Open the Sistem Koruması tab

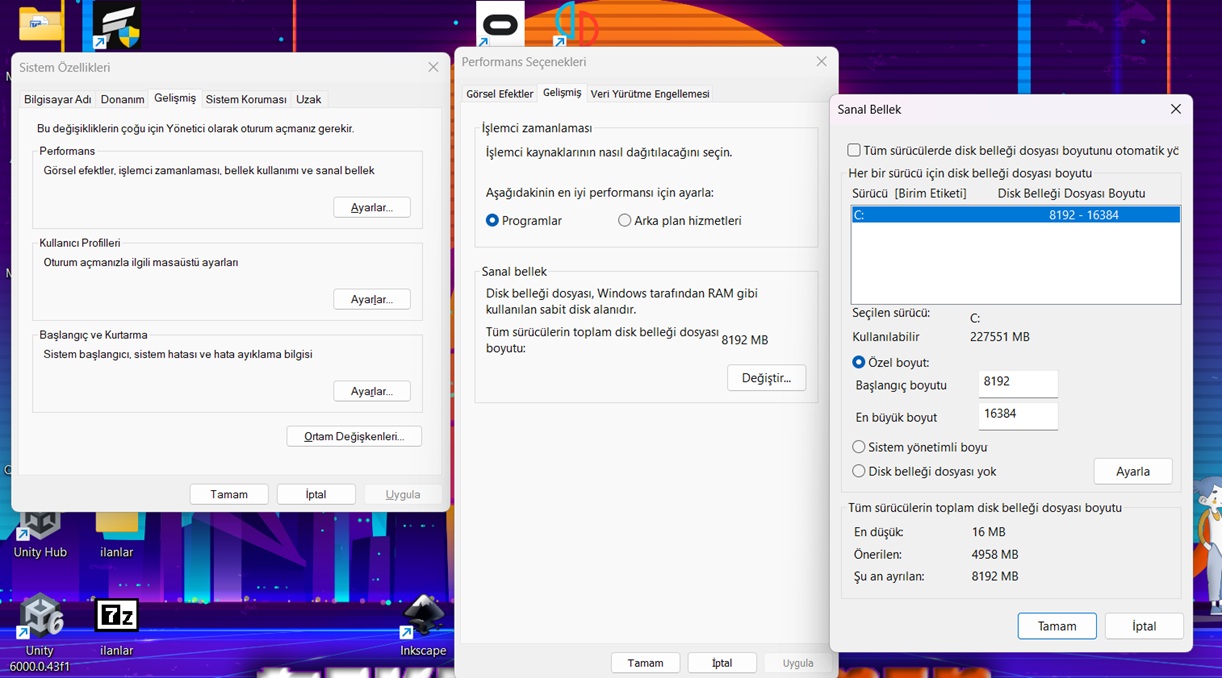246,100
